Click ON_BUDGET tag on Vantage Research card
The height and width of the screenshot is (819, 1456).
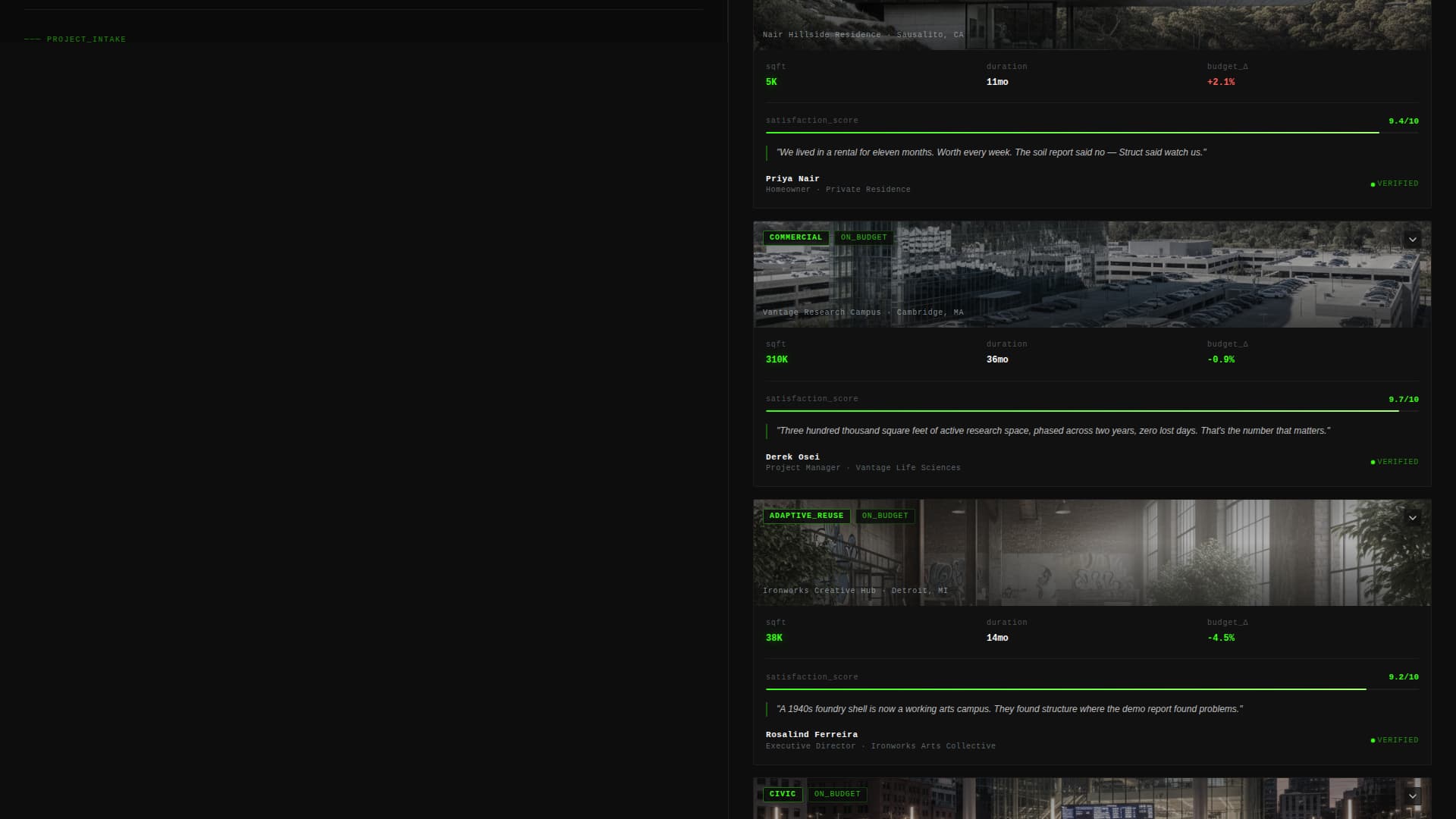coord(864,237)
